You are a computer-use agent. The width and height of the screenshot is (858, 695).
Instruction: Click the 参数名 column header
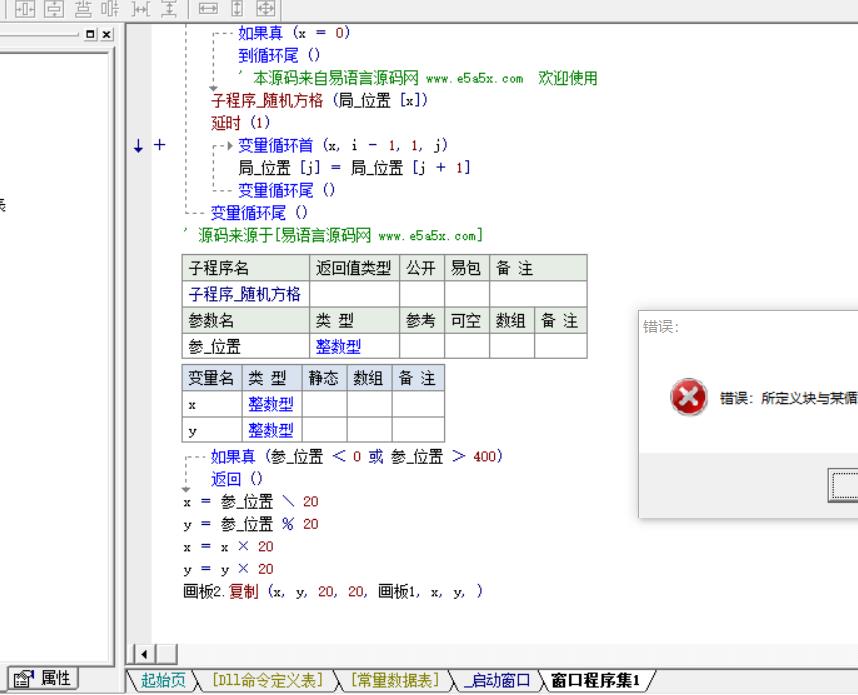click(246, 321)
